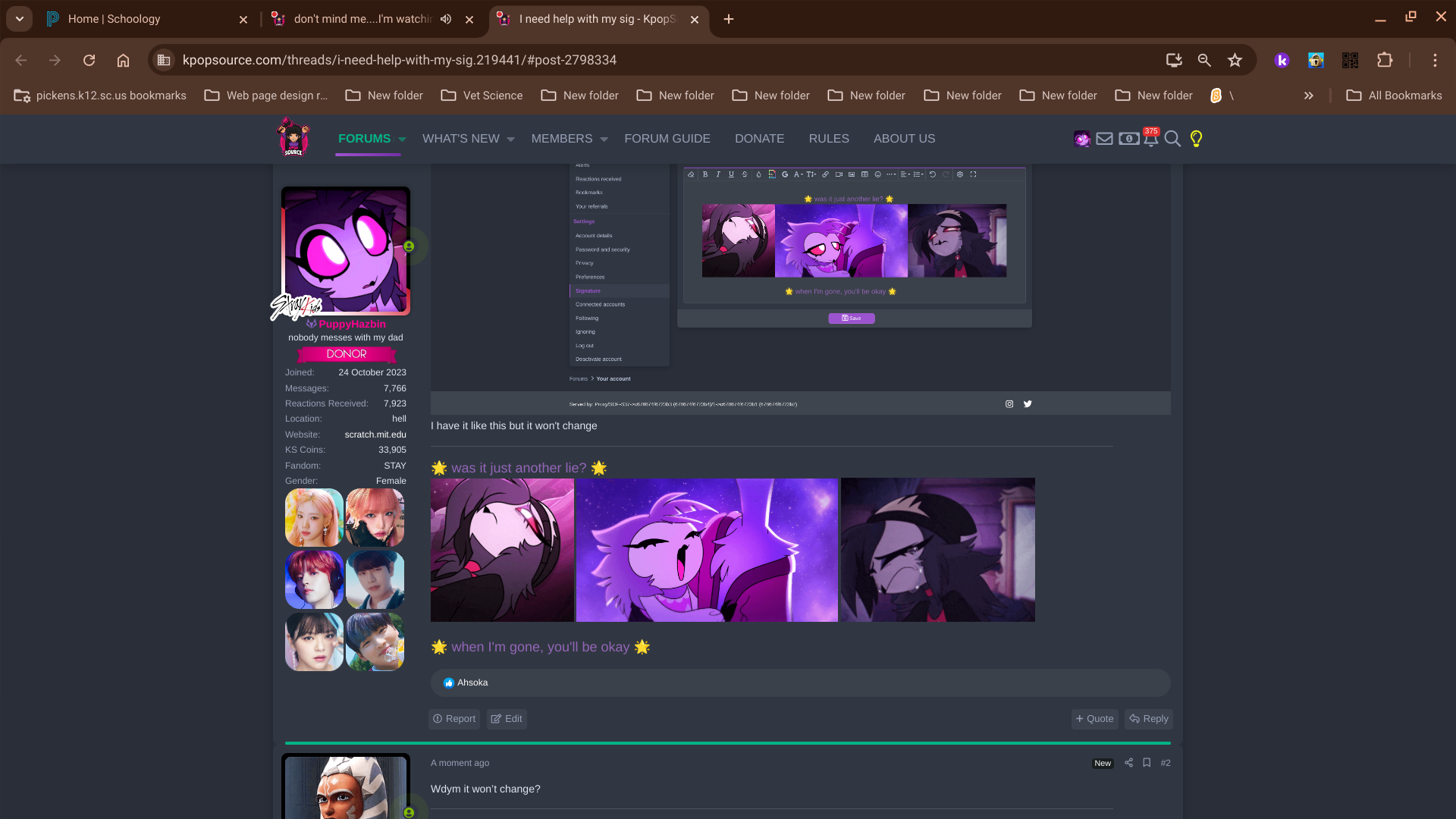Focus the address bar URL
The width and height of the screenshot is (1456, 819).
(400, 60)
